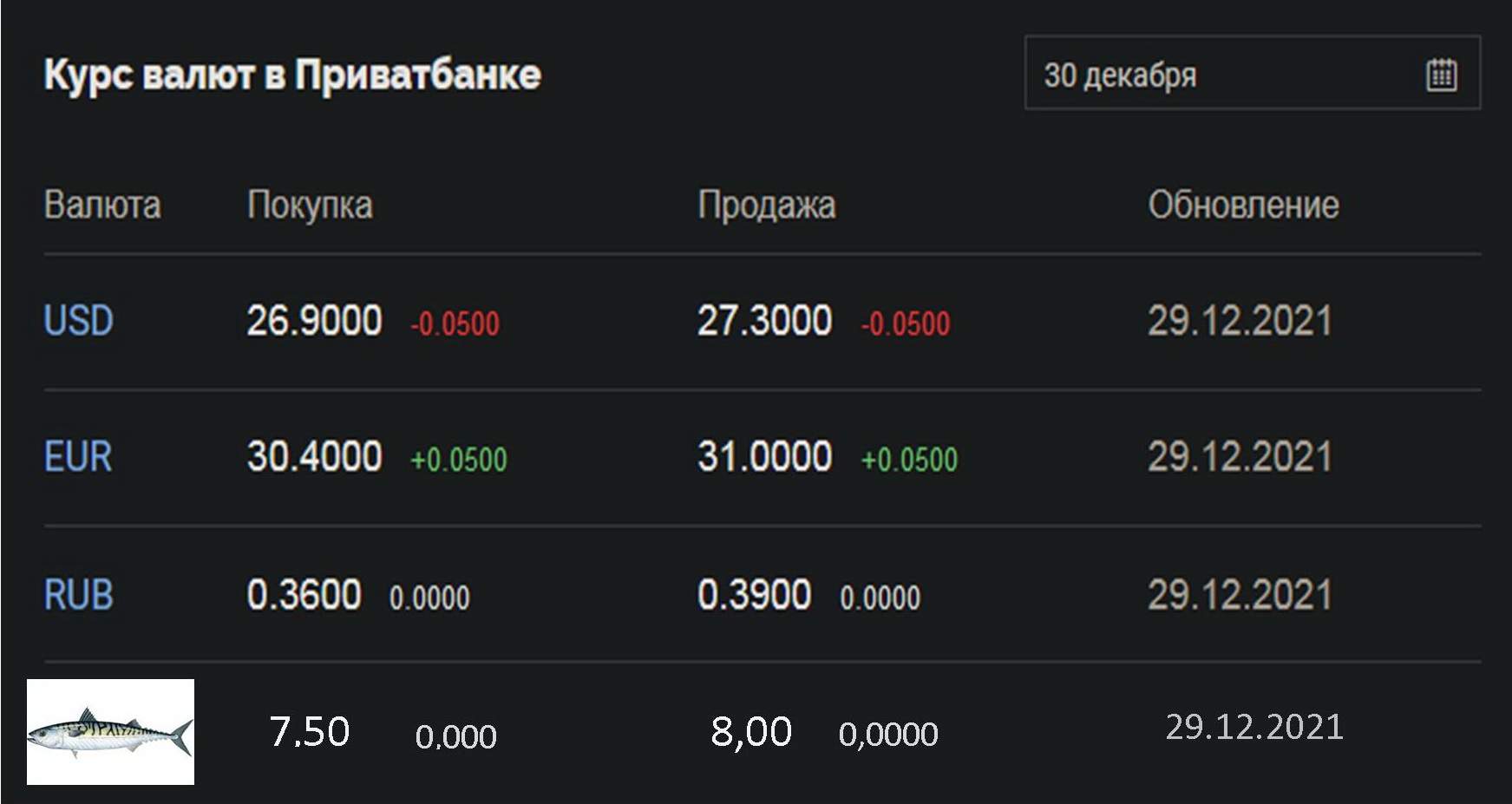
Task: Click the calendar icon next to the date
Action: [1440, 75]
